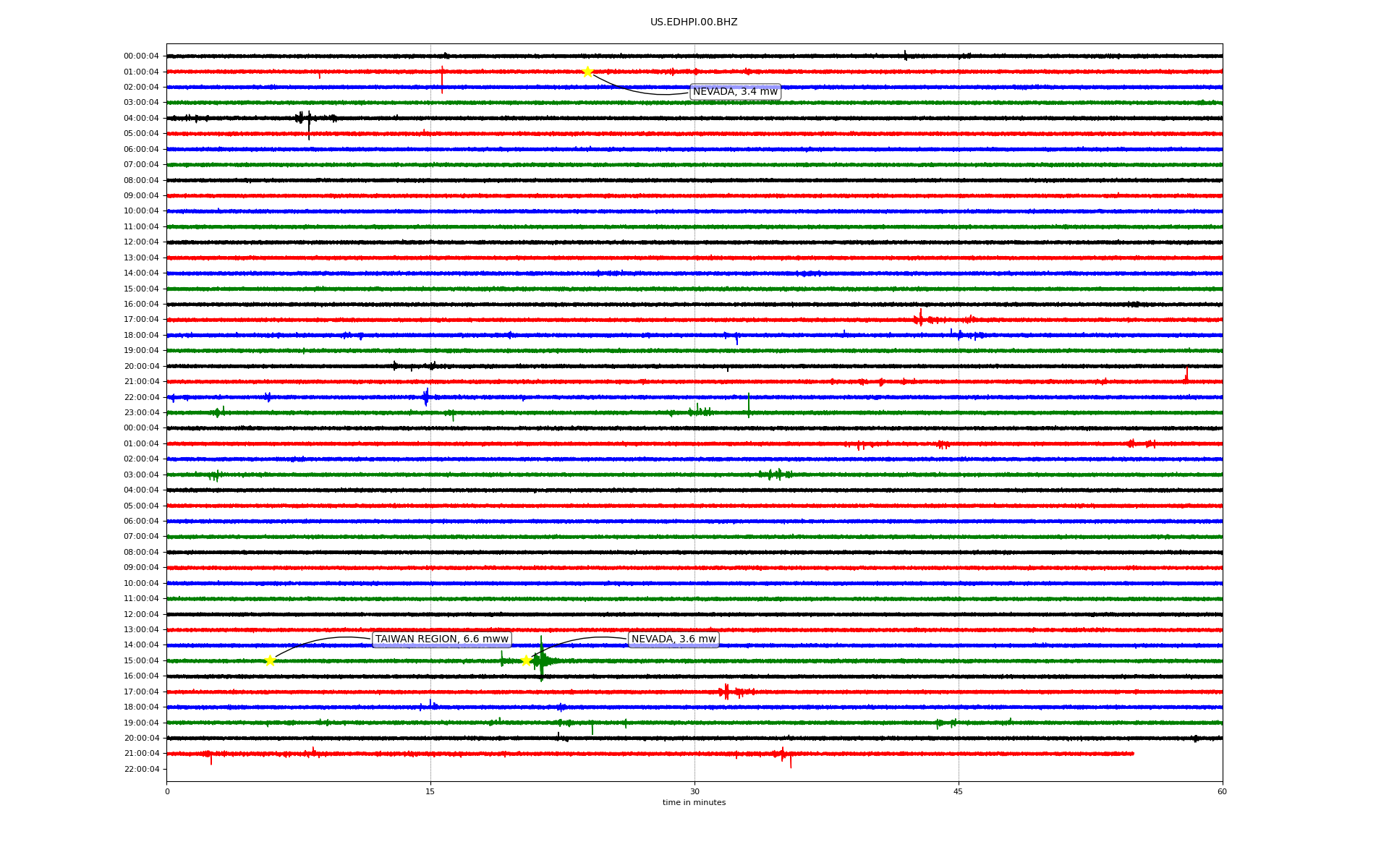Click the 0 tick on the x-axis

(167, 791)
